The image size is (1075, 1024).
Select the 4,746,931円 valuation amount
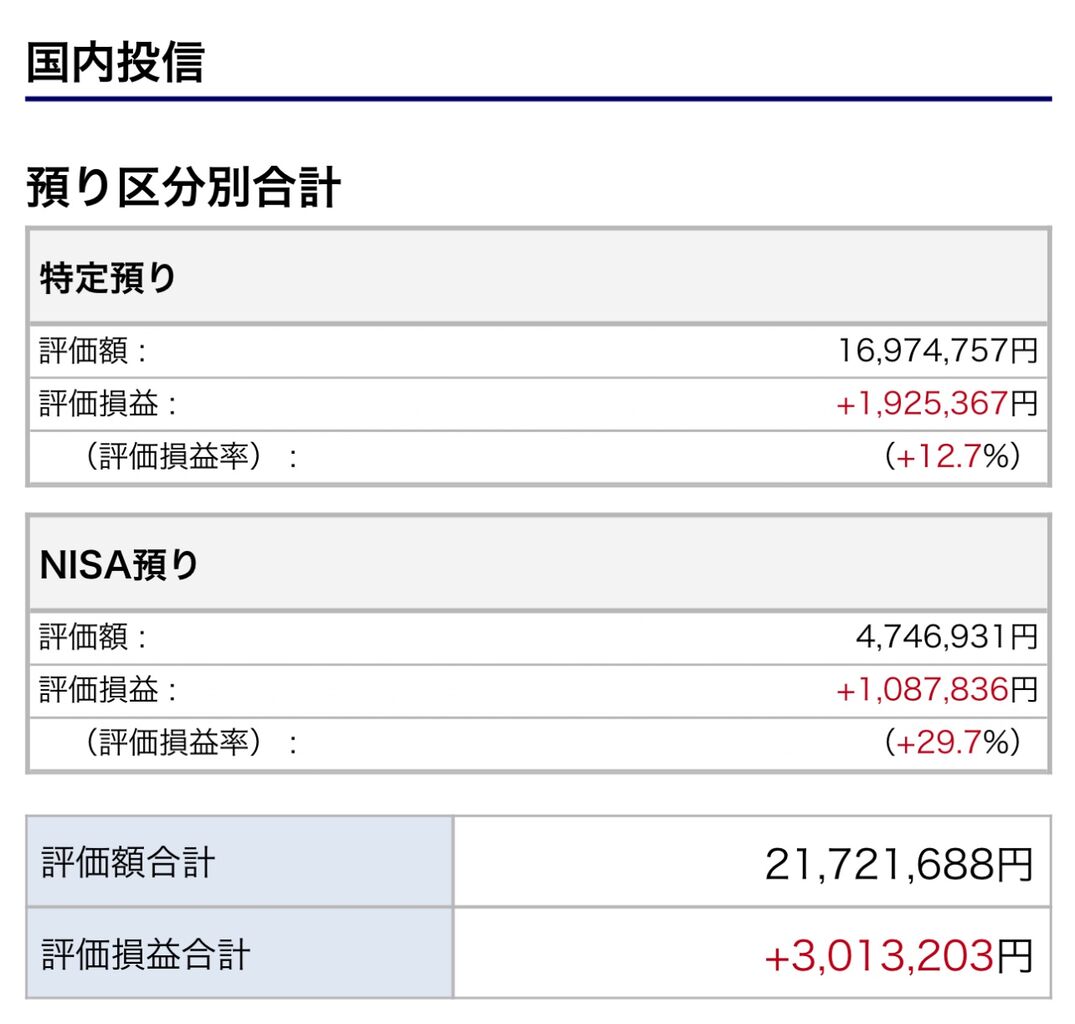tap(946, 636)
